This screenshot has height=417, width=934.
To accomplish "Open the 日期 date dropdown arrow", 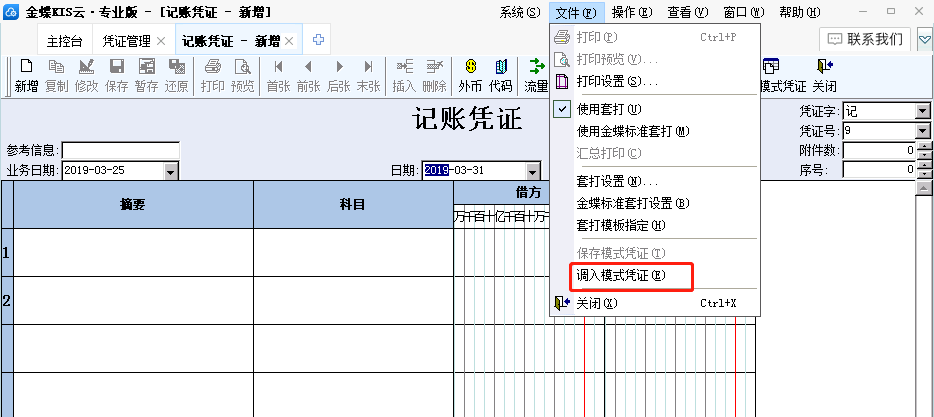I will pyautogui.click(x=533, y=172).
